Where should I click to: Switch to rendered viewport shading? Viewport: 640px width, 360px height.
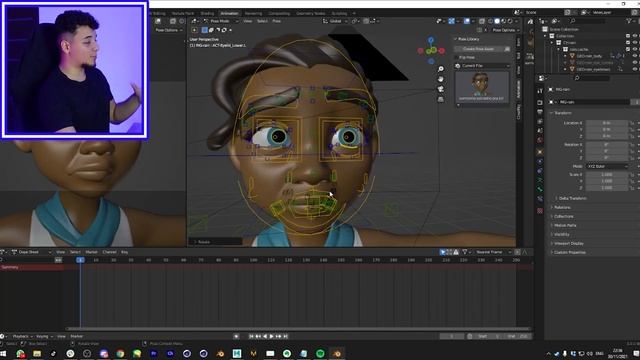510,21
